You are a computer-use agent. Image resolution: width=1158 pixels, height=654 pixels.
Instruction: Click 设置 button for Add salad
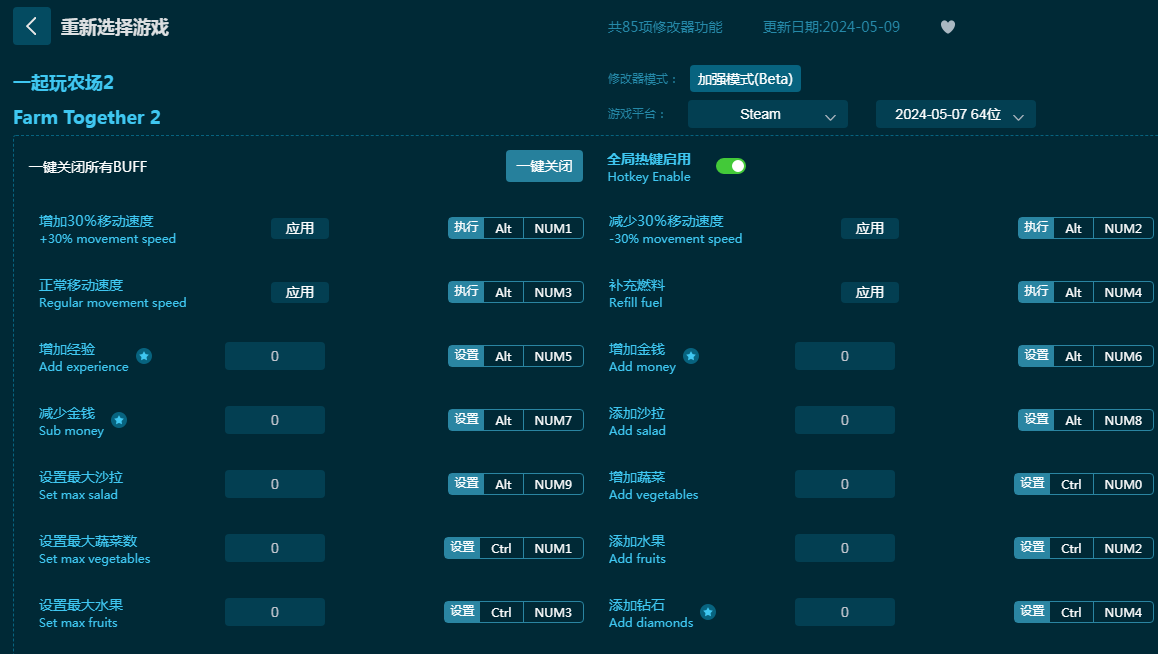[1036, 420]
